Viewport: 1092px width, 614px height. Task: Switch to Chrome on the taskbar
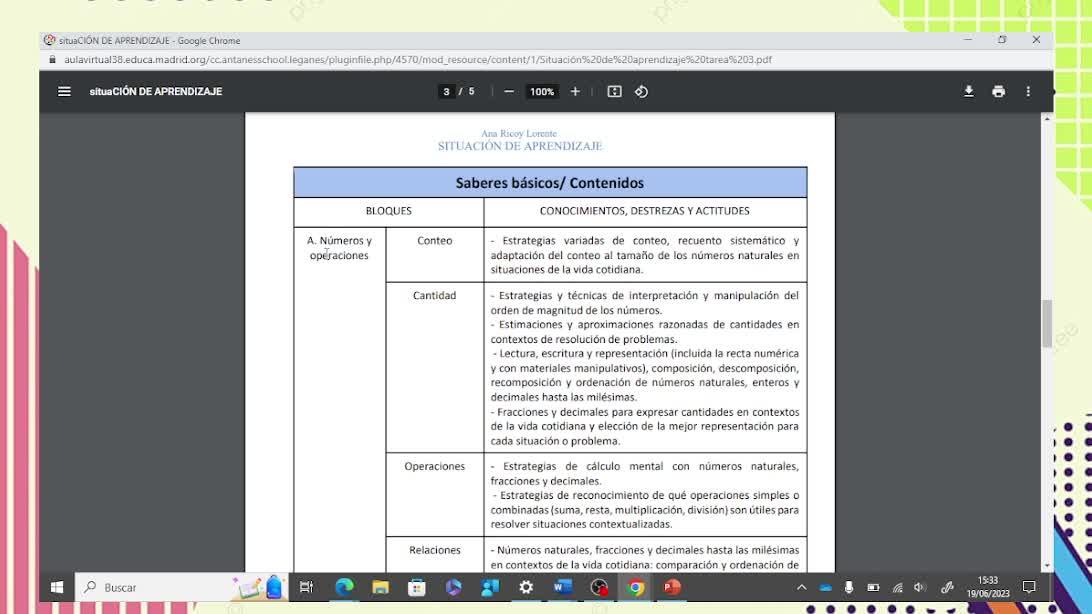point(635,588)
